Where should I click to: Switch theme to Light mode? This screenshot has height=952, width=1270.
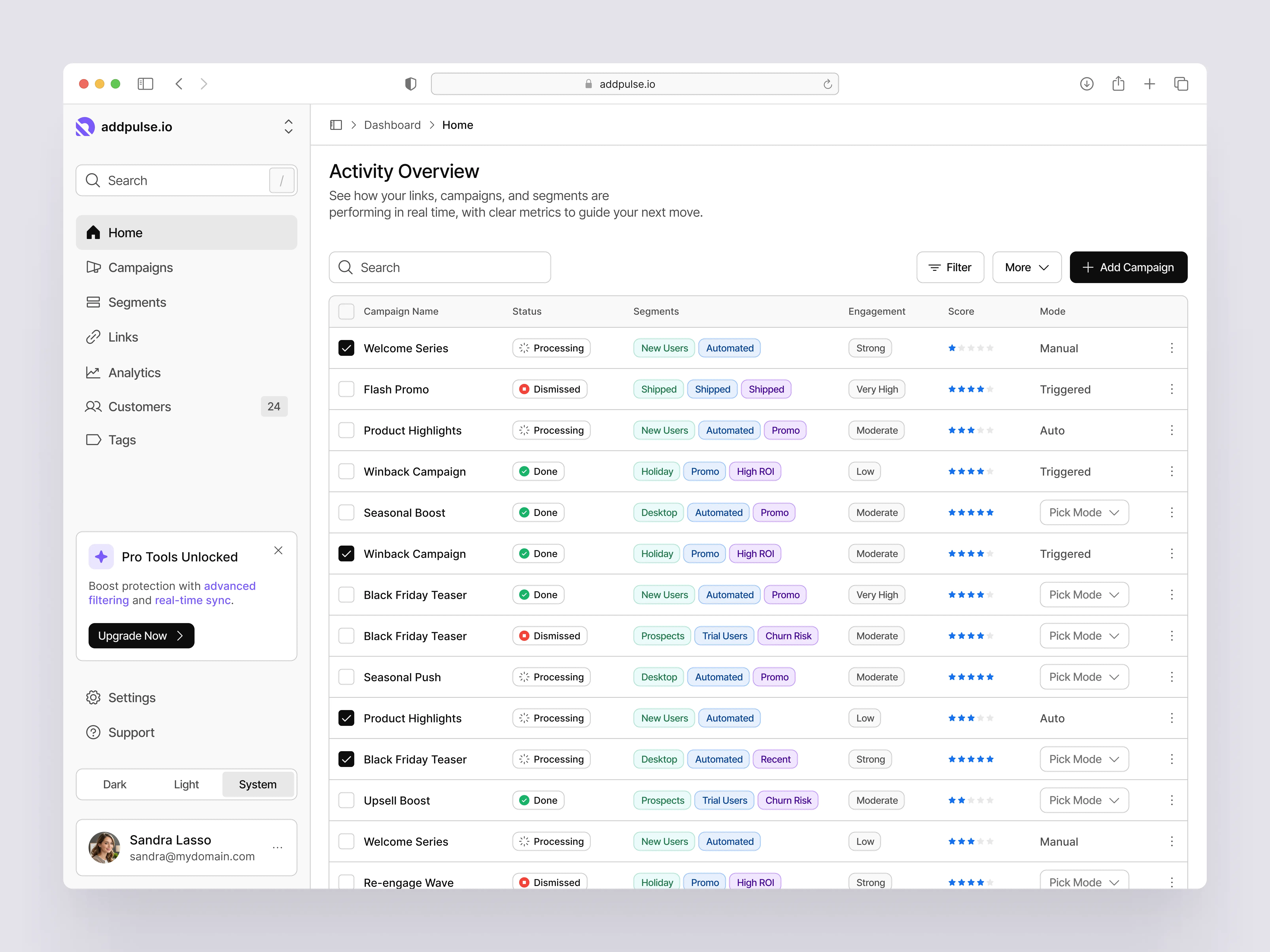pos(186,784)
